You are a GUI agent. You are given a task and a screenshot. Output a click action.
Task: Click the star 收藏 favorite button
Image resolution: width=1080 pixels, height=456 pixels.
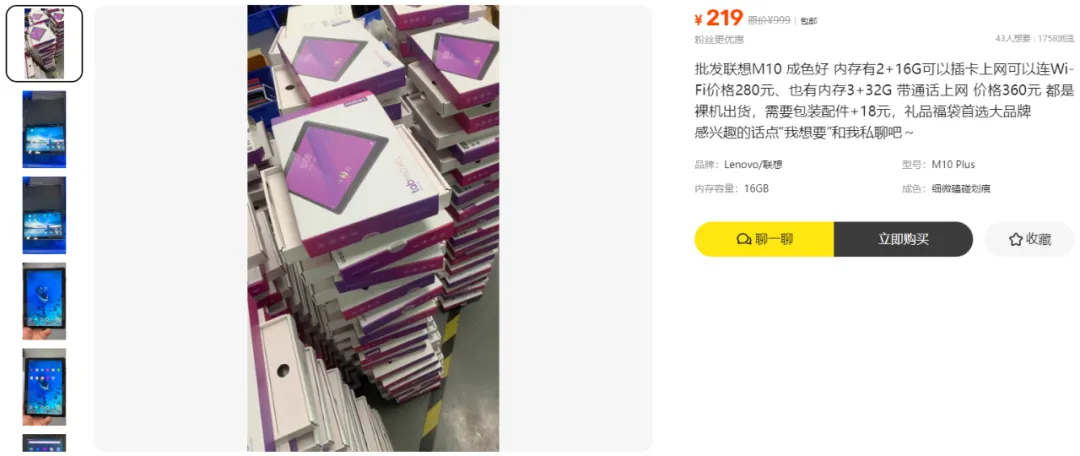[x=1029, y=239]
